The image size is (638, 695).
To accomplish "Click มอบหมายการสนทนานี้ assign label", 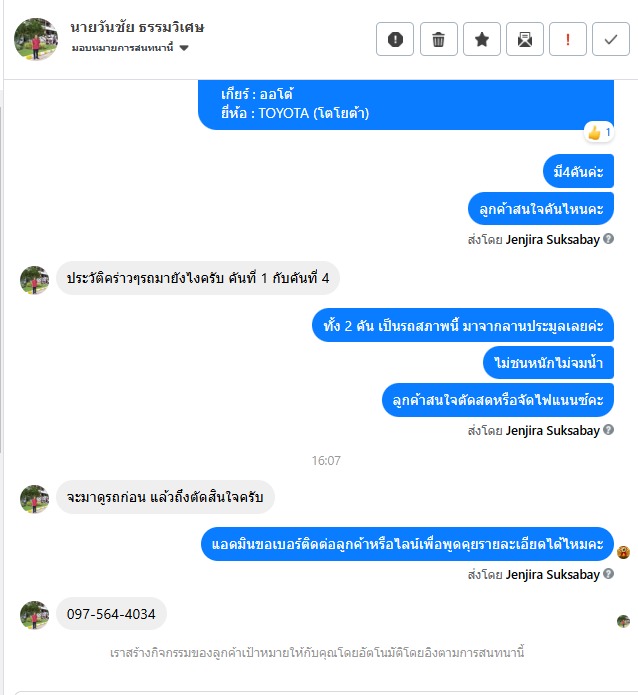I will 122,48.
